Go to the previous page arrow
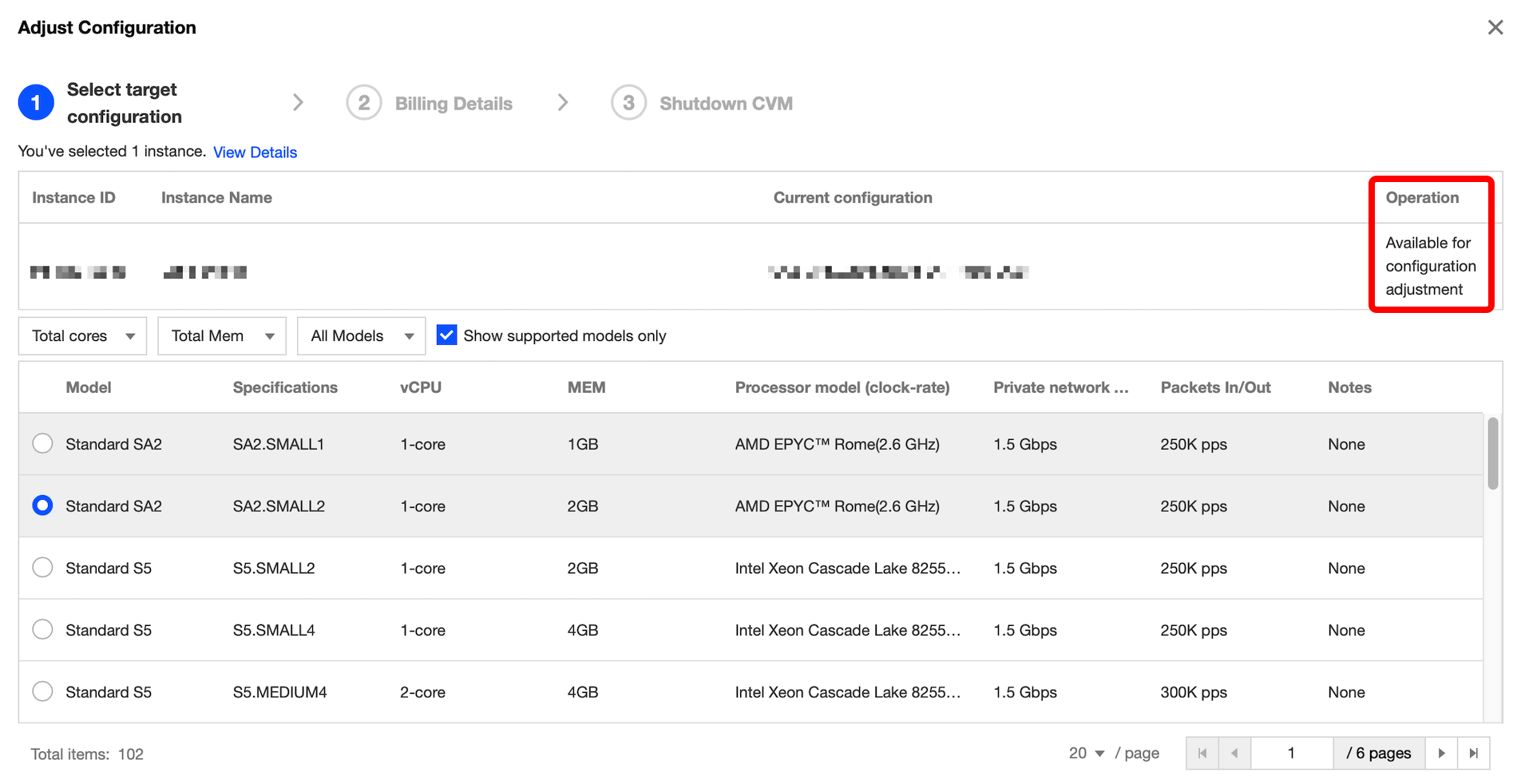The image size is (1517, 784). tap(1234, 753)
